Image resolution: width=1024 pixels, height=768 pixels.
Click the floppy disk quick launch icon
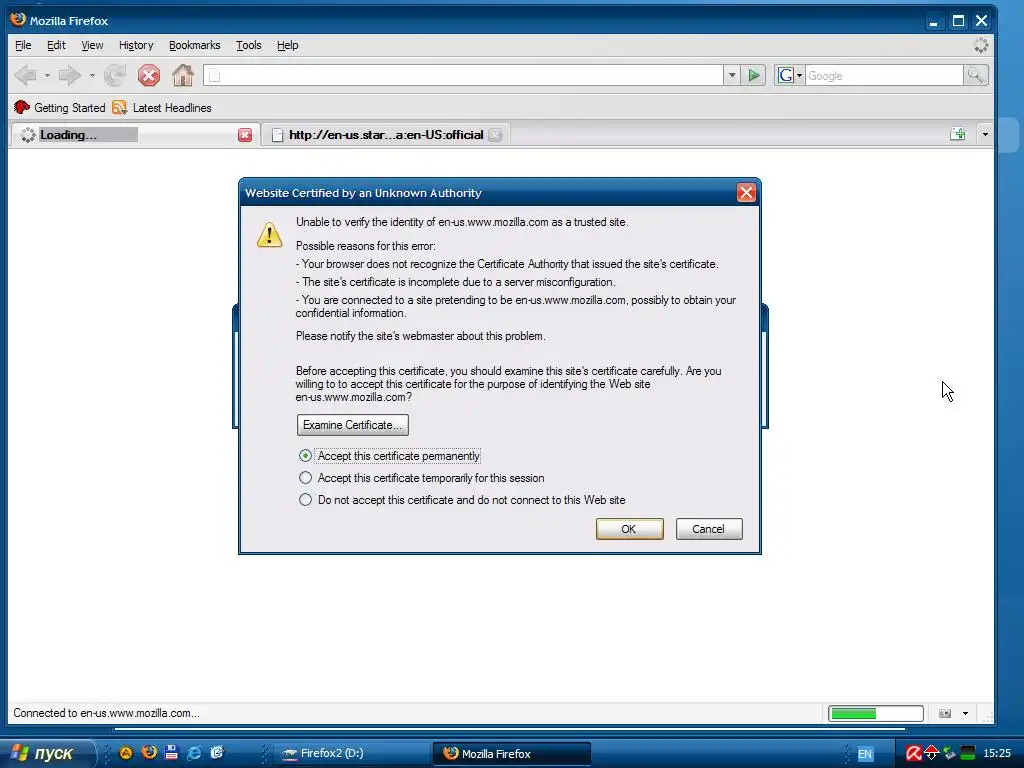coord(172,752)
